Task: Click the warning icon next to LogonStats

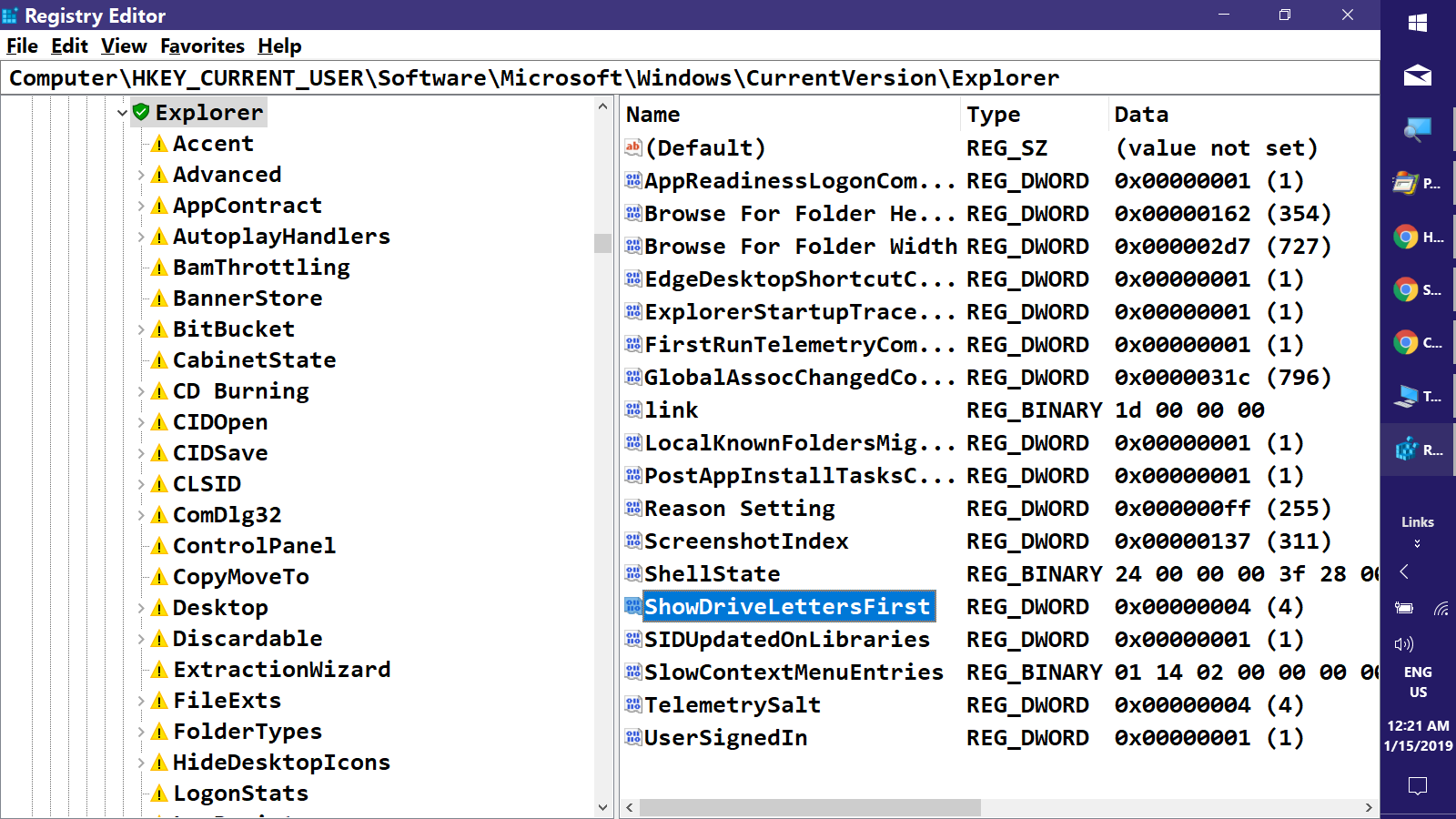Action: click(159, 794)
